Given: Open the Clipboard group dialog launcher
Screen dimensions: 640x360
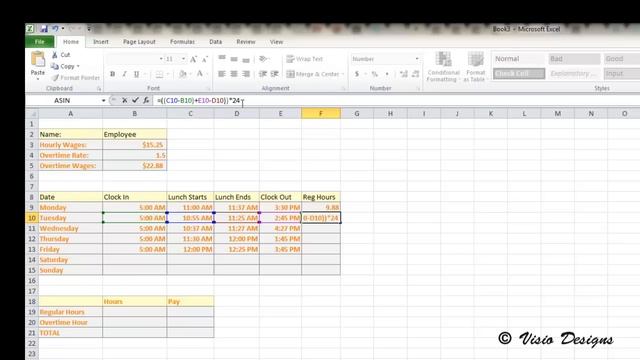Looking at the screenshot, I should click(x=99, y=88).
